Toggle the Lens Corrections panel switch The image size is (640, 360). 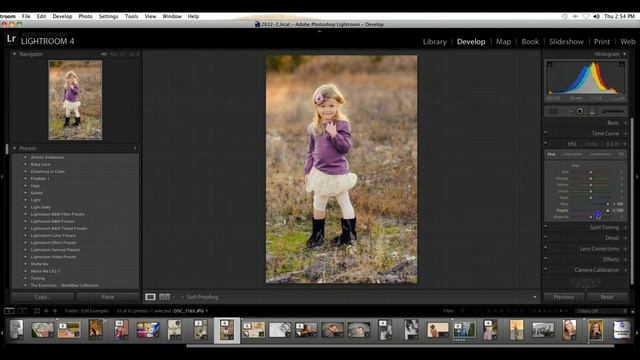[x=546, y=247]
